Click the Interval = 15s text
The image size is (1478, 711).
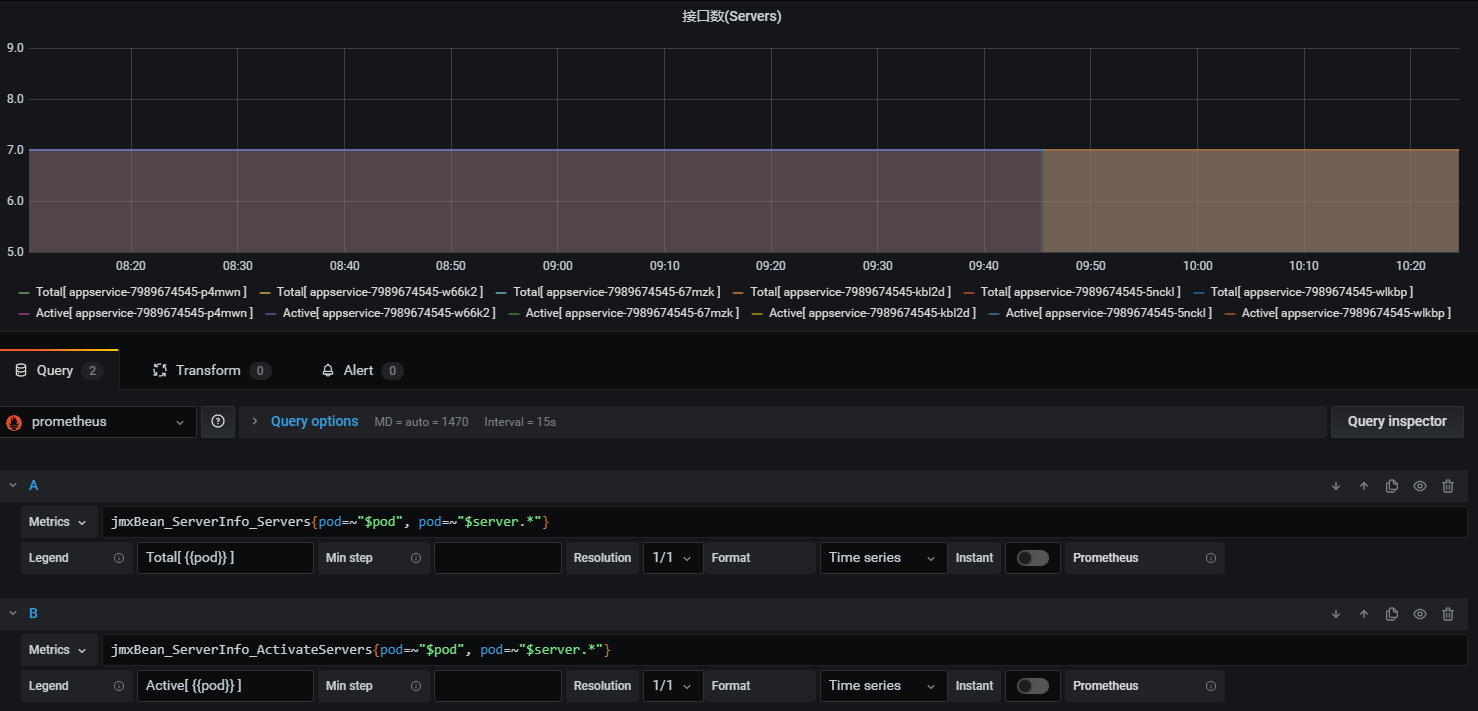(x=520, y=422)
